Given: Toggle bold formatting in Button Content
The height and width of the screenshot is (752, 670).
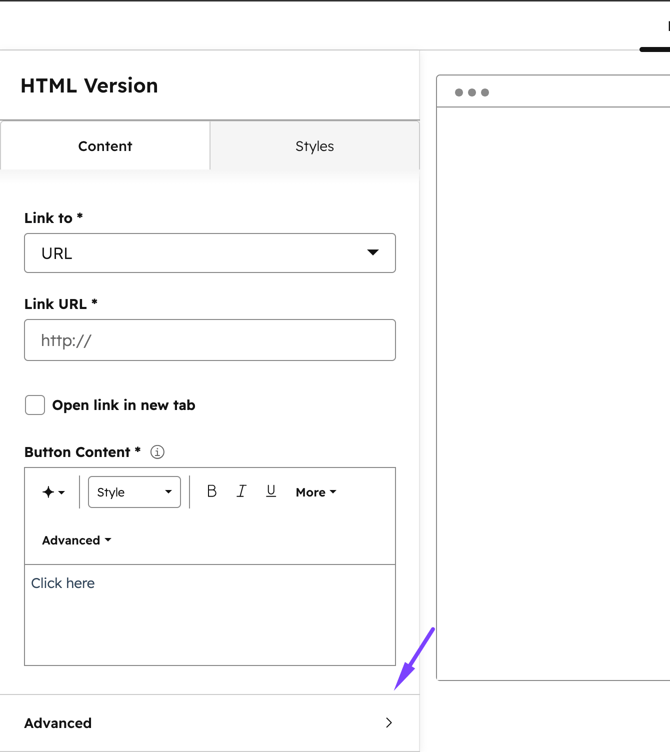Looking at the screenshot, I should (x=212, y=491).
